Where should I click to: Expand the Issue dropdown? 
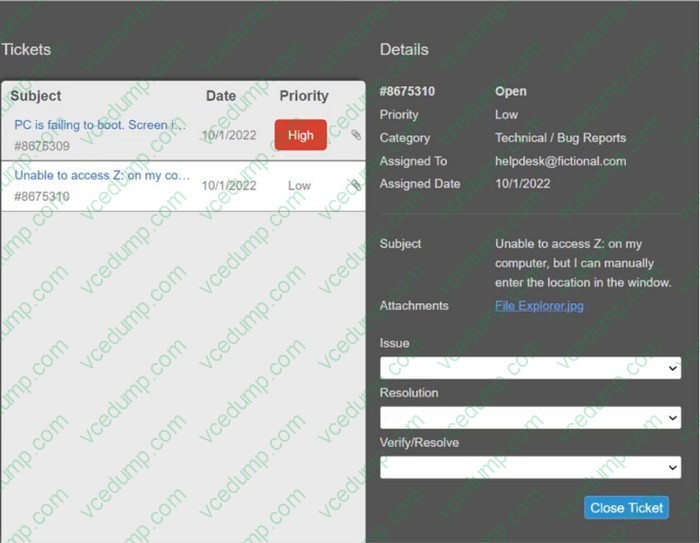pyautogui.click(x=530, y=368)
